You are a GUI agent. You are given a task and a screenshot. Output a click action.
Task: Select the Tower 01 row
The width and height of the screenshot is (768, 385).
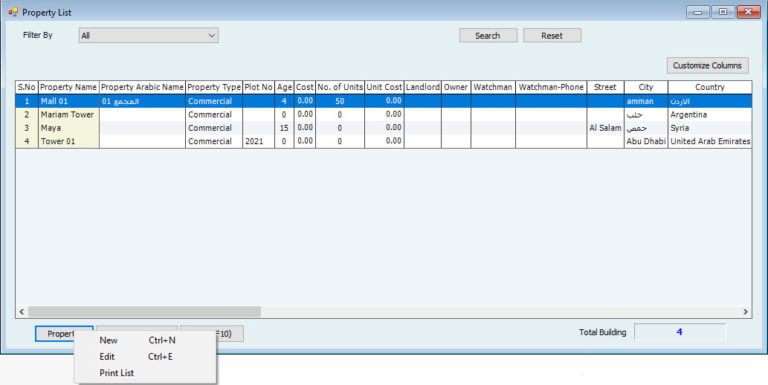pos(384,141)
